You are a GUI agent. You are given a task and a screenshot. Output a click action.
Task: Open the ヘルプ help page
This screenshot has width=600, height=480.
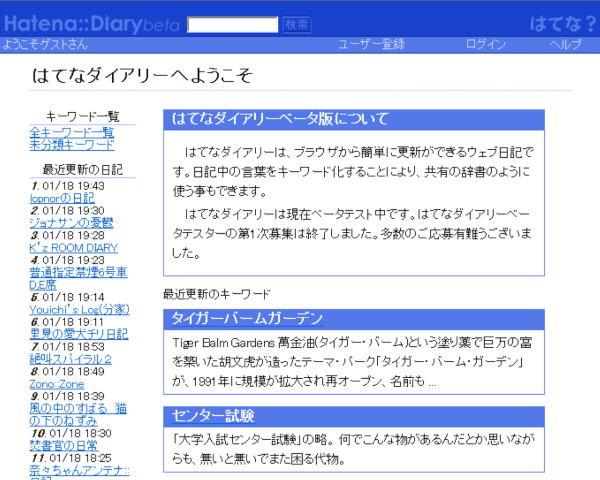(x=565, y=44)
